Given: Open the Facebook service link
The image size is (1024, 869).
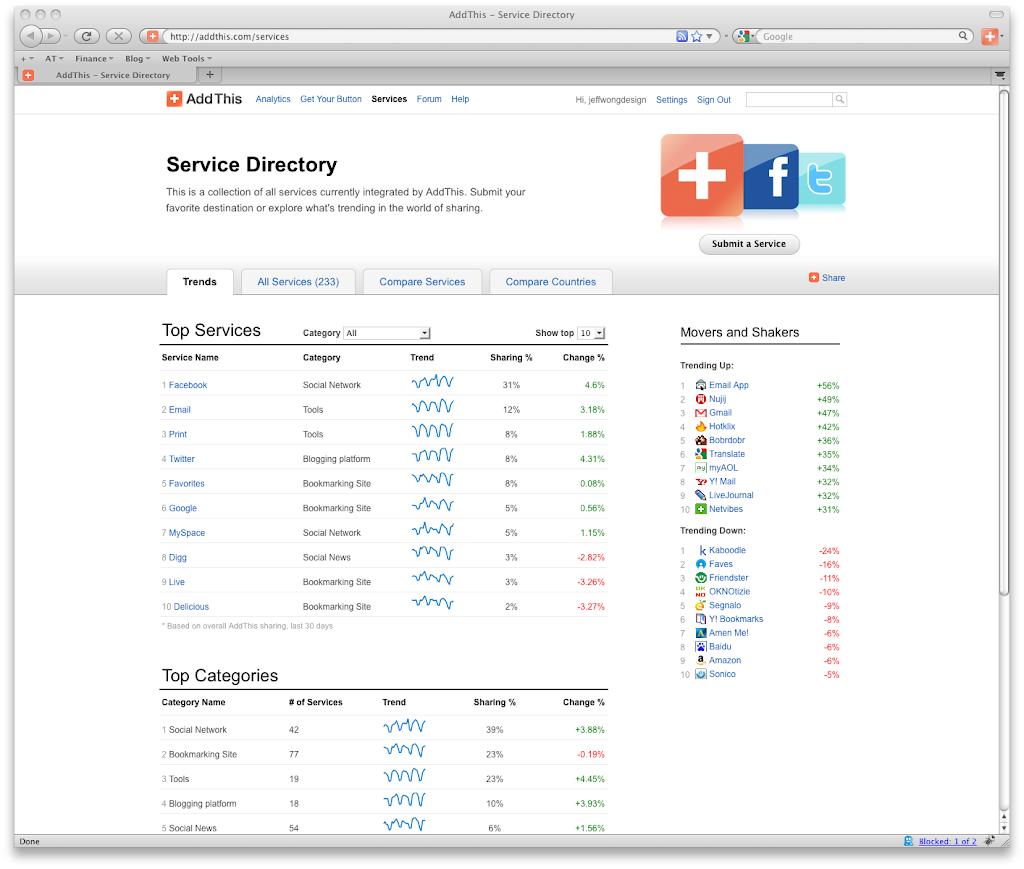Looking at the screenshot, I should (x=188, y=385).
